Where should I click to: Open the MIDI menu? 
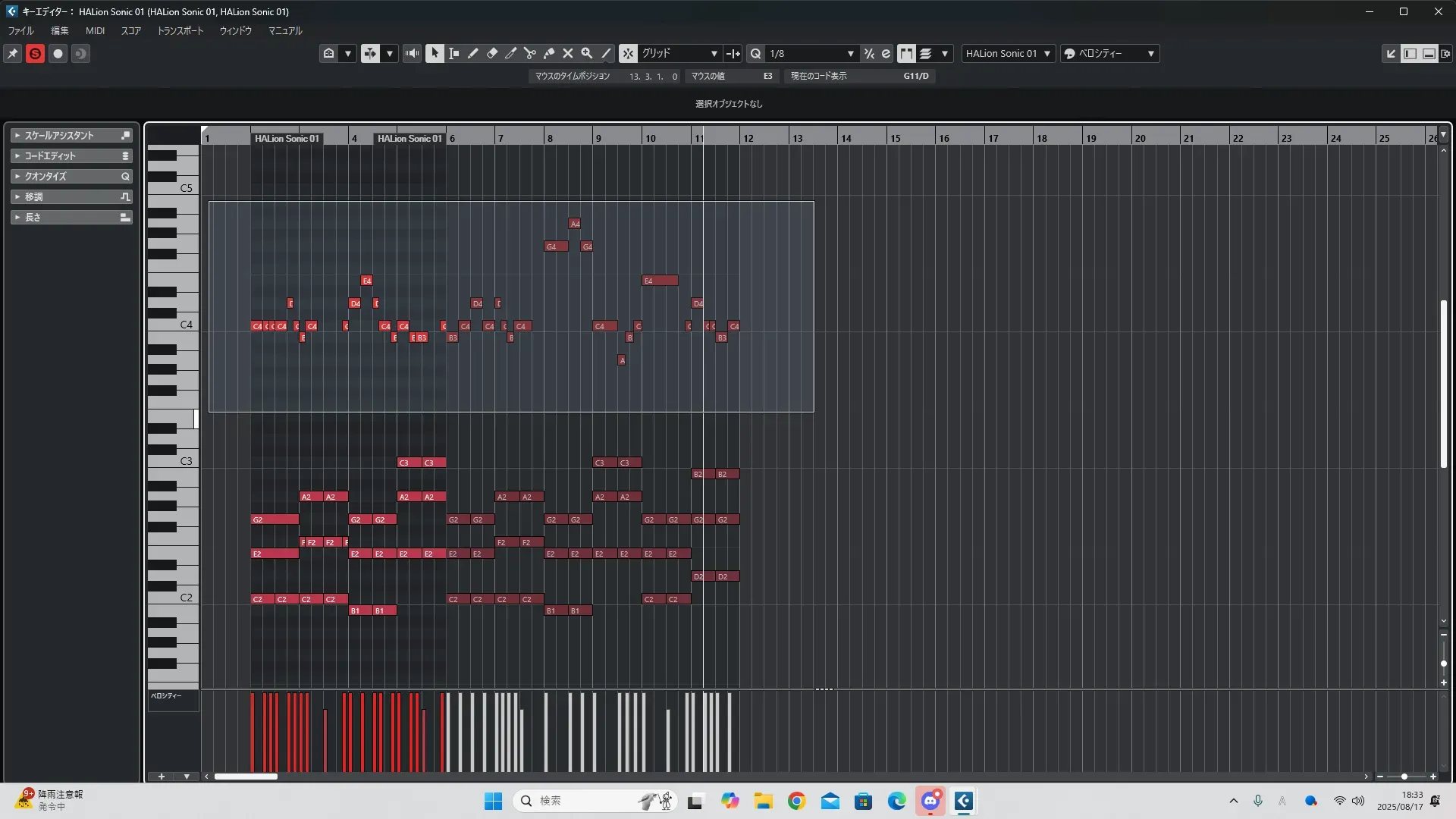coord(95,31)
